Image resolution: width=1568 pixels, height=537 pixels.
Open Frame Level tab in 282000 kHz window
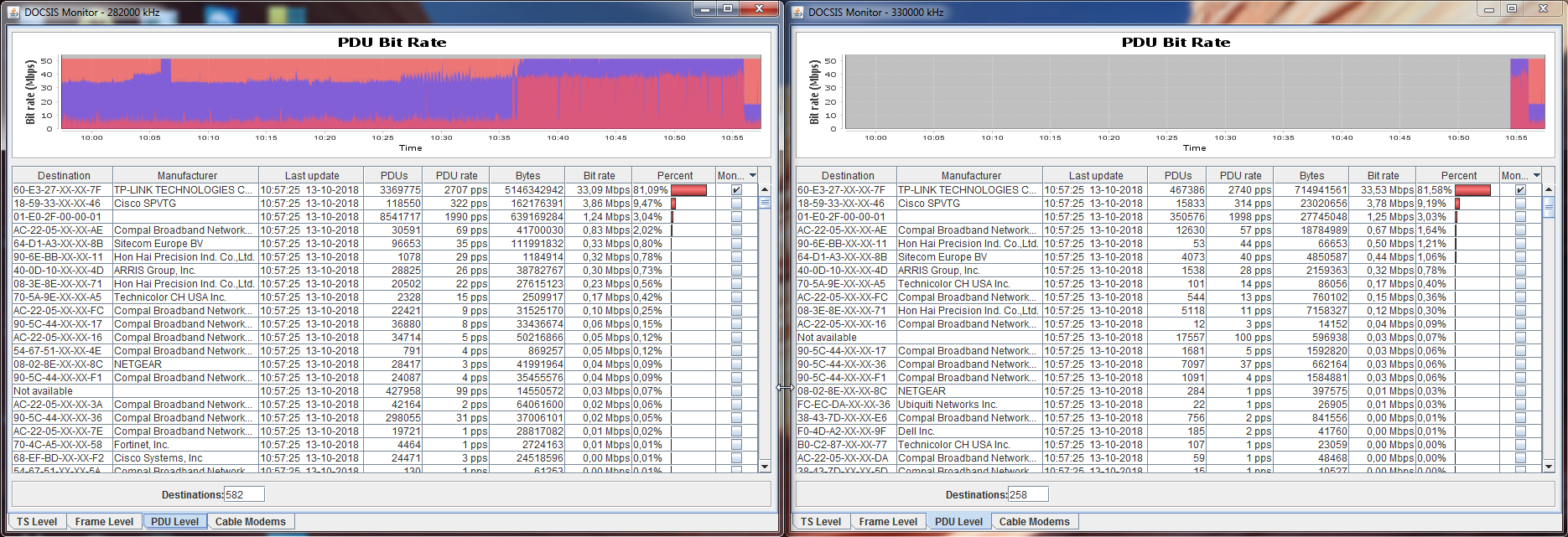[x=104, y=522]
